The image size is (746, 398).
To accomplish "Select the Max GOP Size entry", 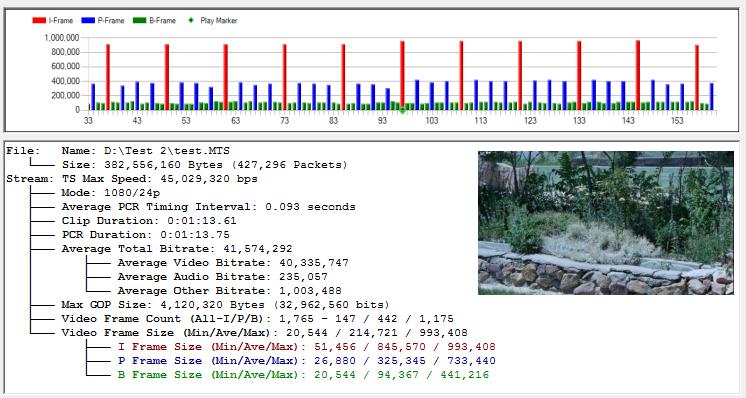I will tap(225, 305).
